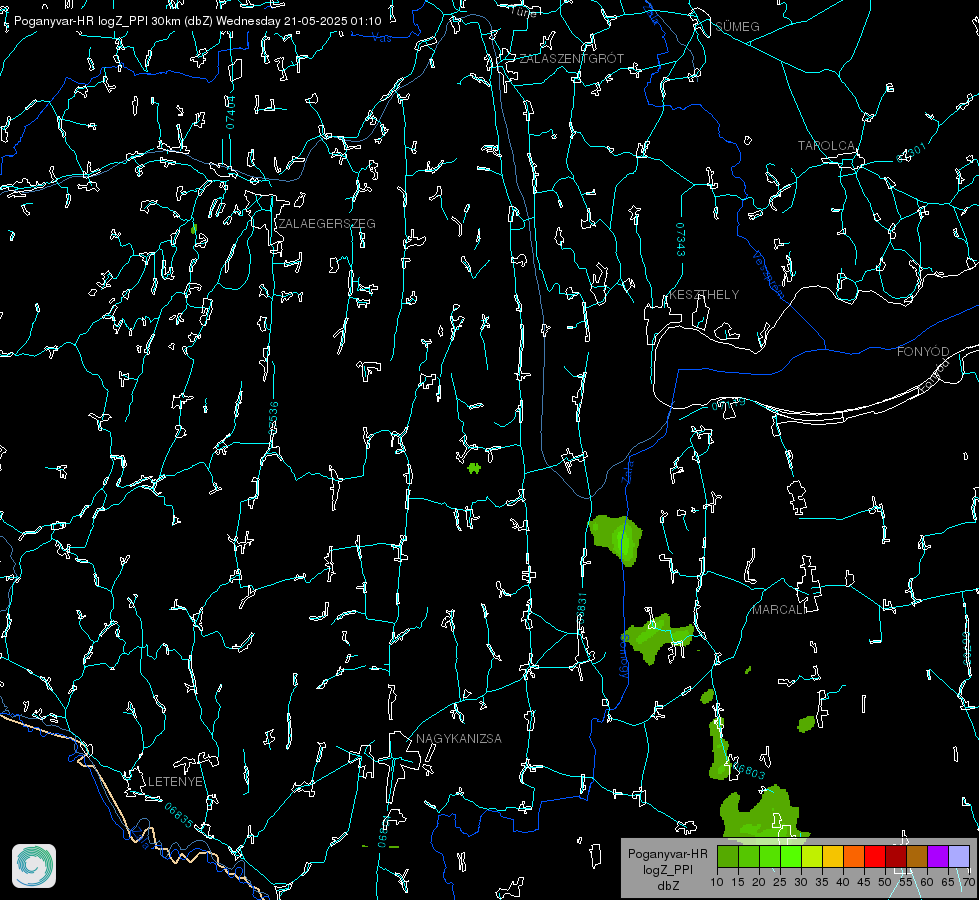
Task: Click the radar echo on the Zala river
Action: [617, 538]
